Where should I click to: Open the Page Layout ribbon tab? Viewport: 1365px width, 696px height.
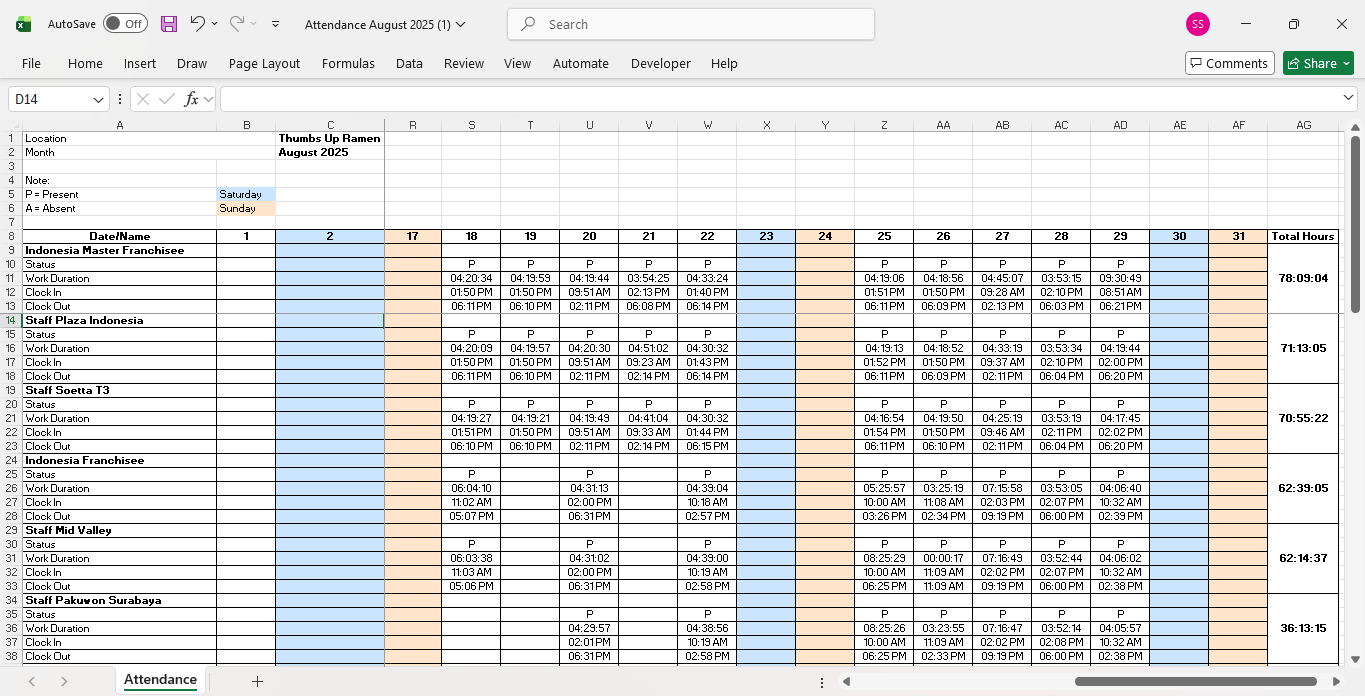[264, 63]
